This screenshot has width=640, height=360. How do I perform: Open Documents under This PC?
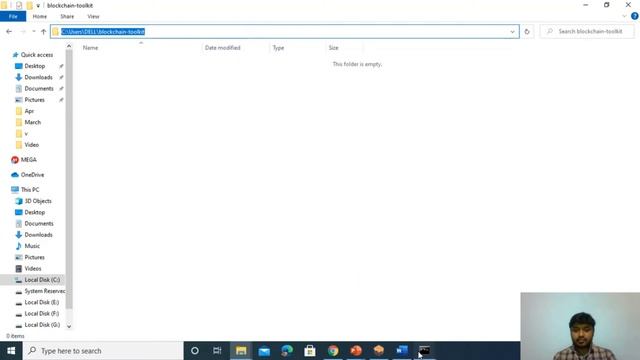tap(39, 223)
